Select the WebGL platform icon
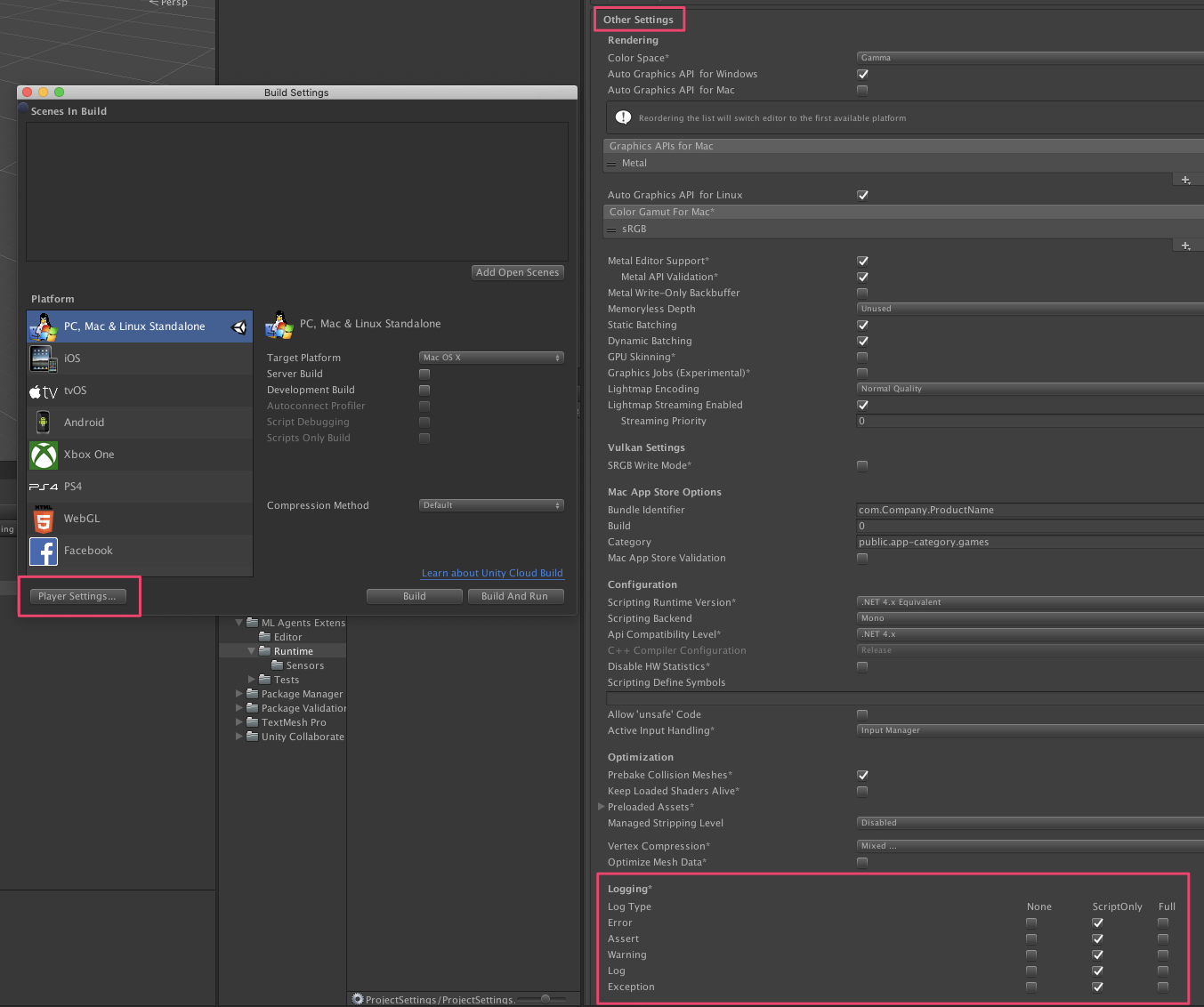The width and height of the screenshot is (1204, 1007). tap(43, 519)
